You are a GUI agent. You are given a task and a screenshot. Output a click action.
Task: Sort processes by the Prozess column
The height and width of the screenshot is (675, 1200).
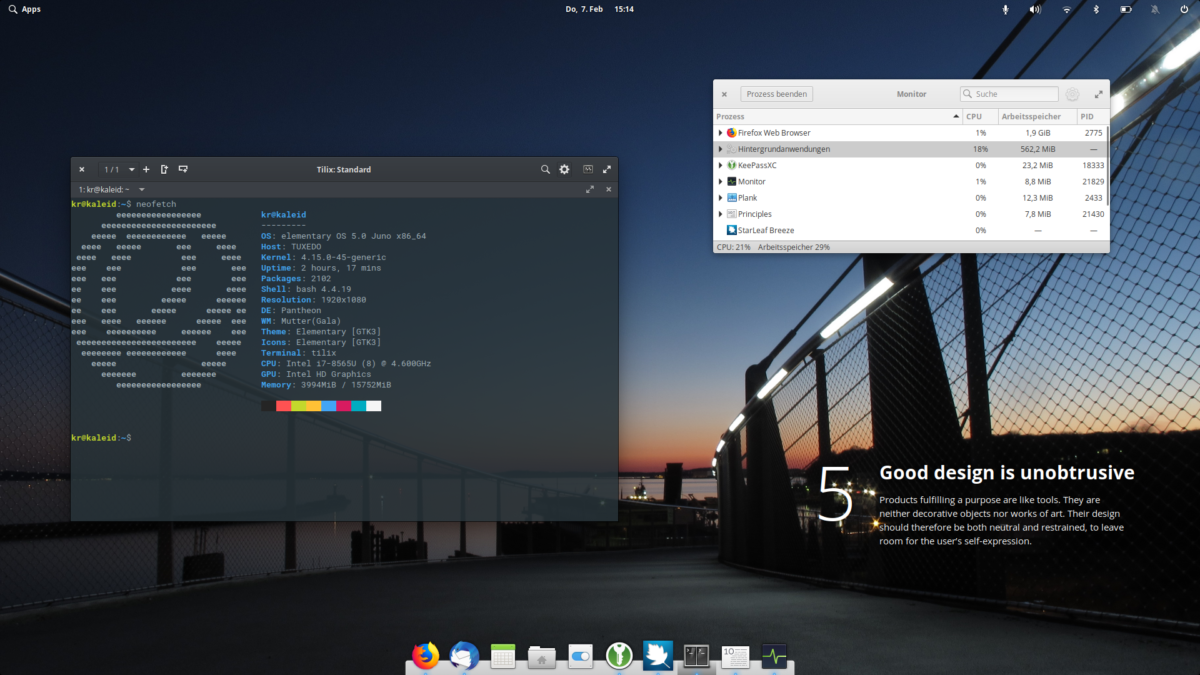tap(838, 116)
